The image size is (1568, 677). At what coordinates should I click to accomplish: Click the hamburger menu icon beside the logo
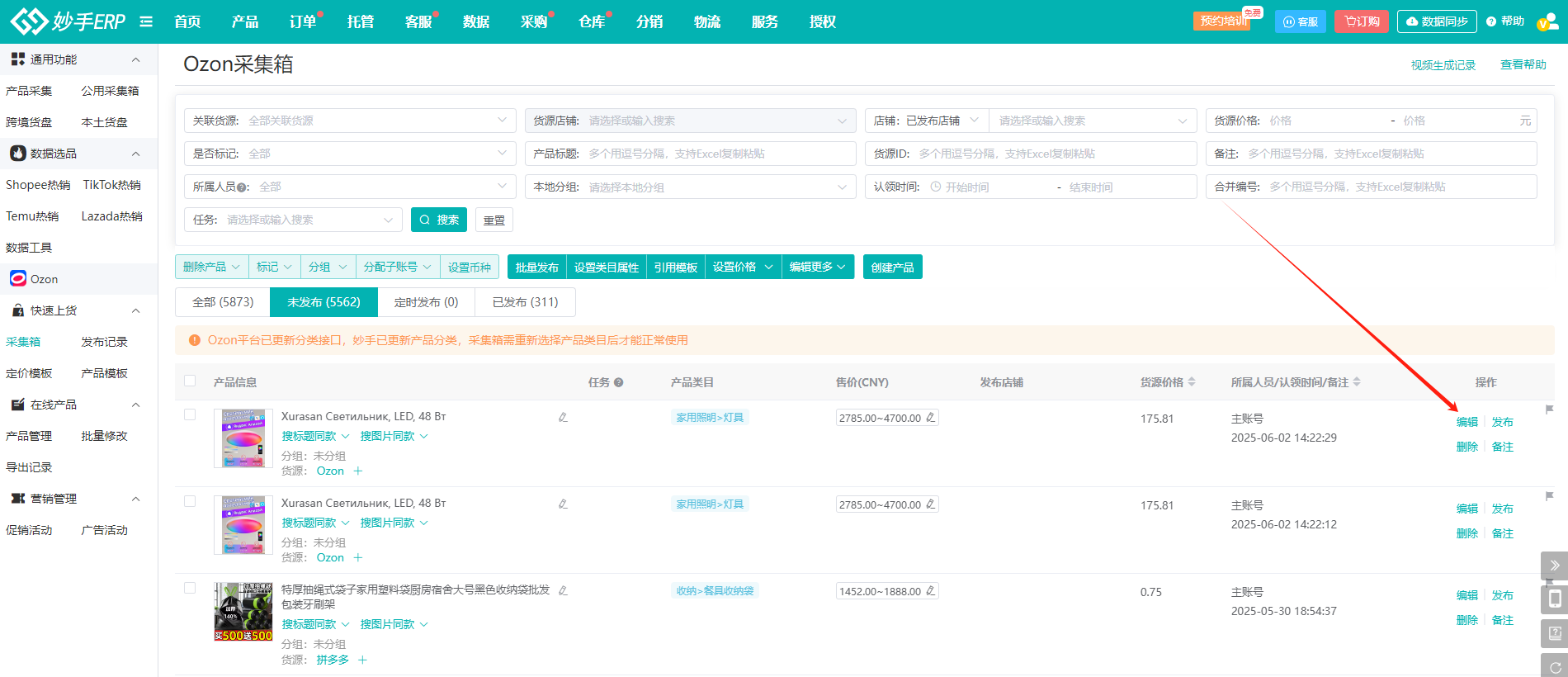[146, 21]
